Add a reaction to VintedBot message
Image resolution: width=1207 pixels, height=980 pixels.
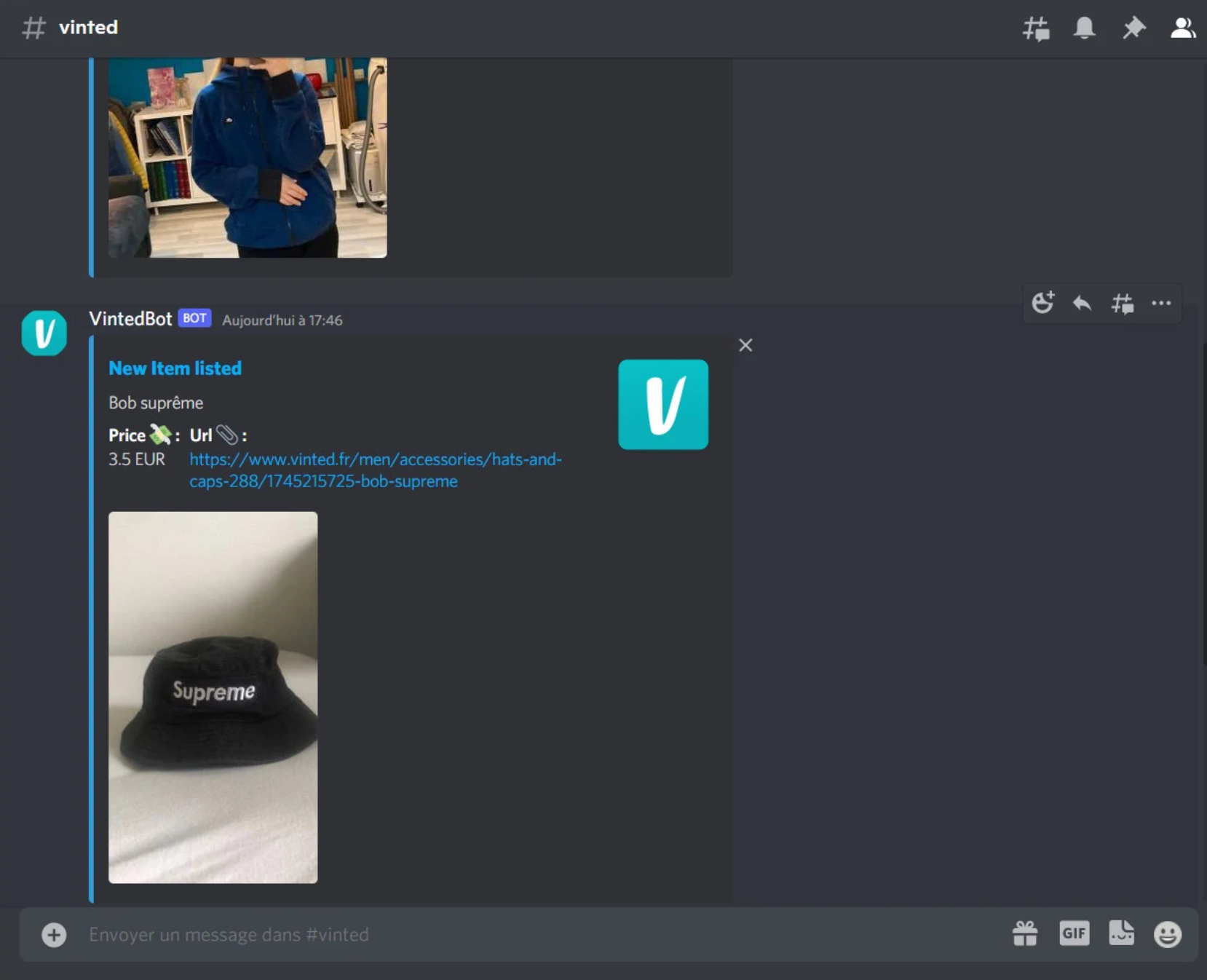pyautogui.click(x=1042, y=303)
